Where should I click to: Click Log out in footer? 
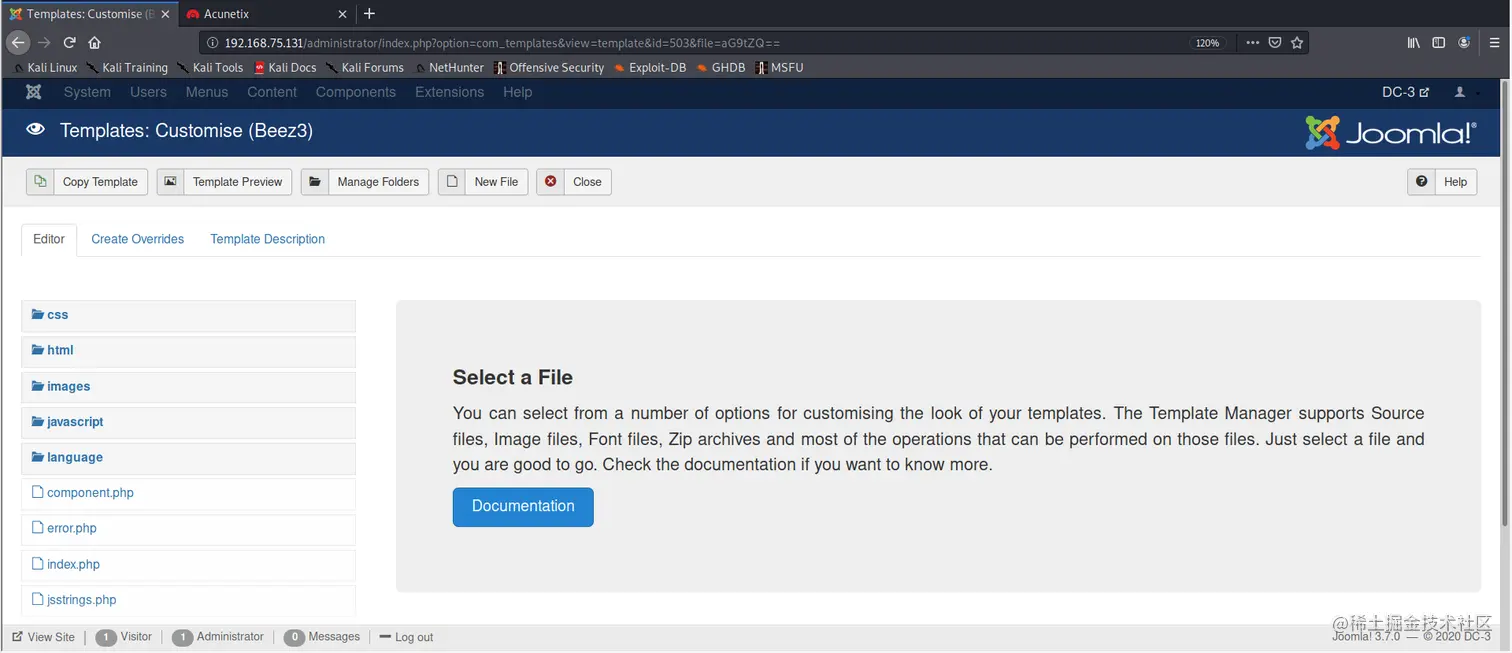(406, 637)
